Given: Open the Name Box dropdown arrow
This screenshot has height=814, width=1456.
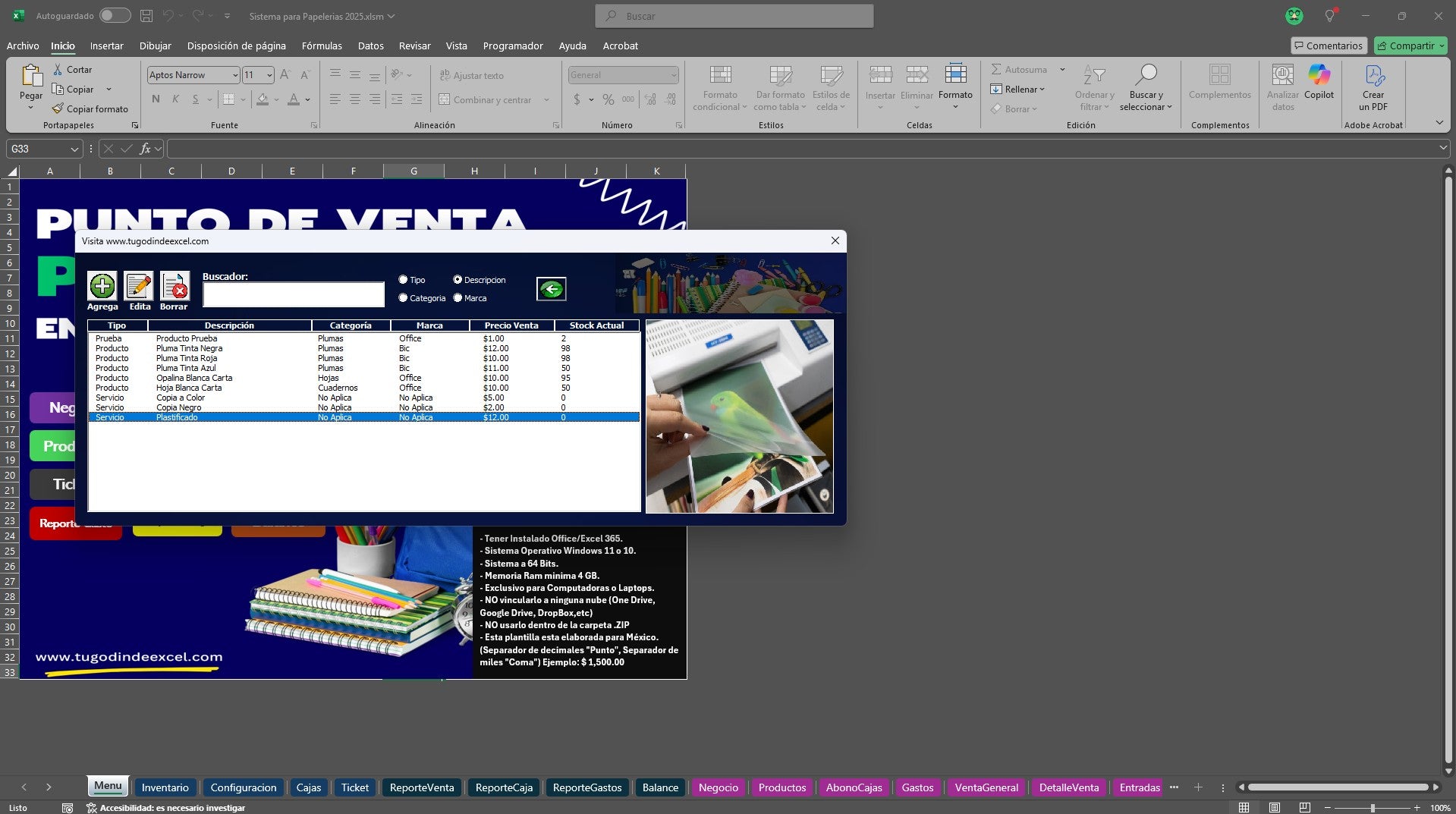Looking at the screenshot, I should coord(74,149).
